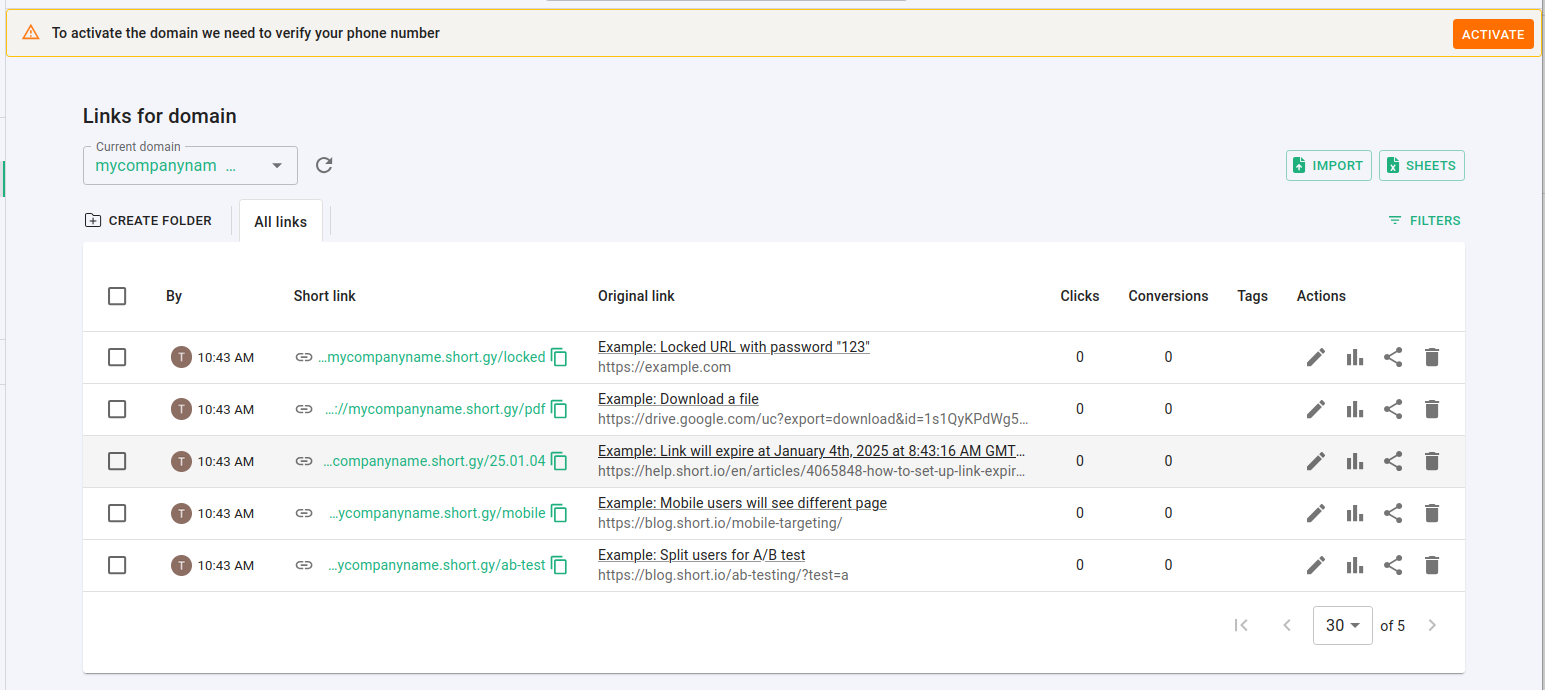The width and height of the screenshot is (1545, 690).
Task: Delete the Split users A/B test link
Action: coord(1432,565)
